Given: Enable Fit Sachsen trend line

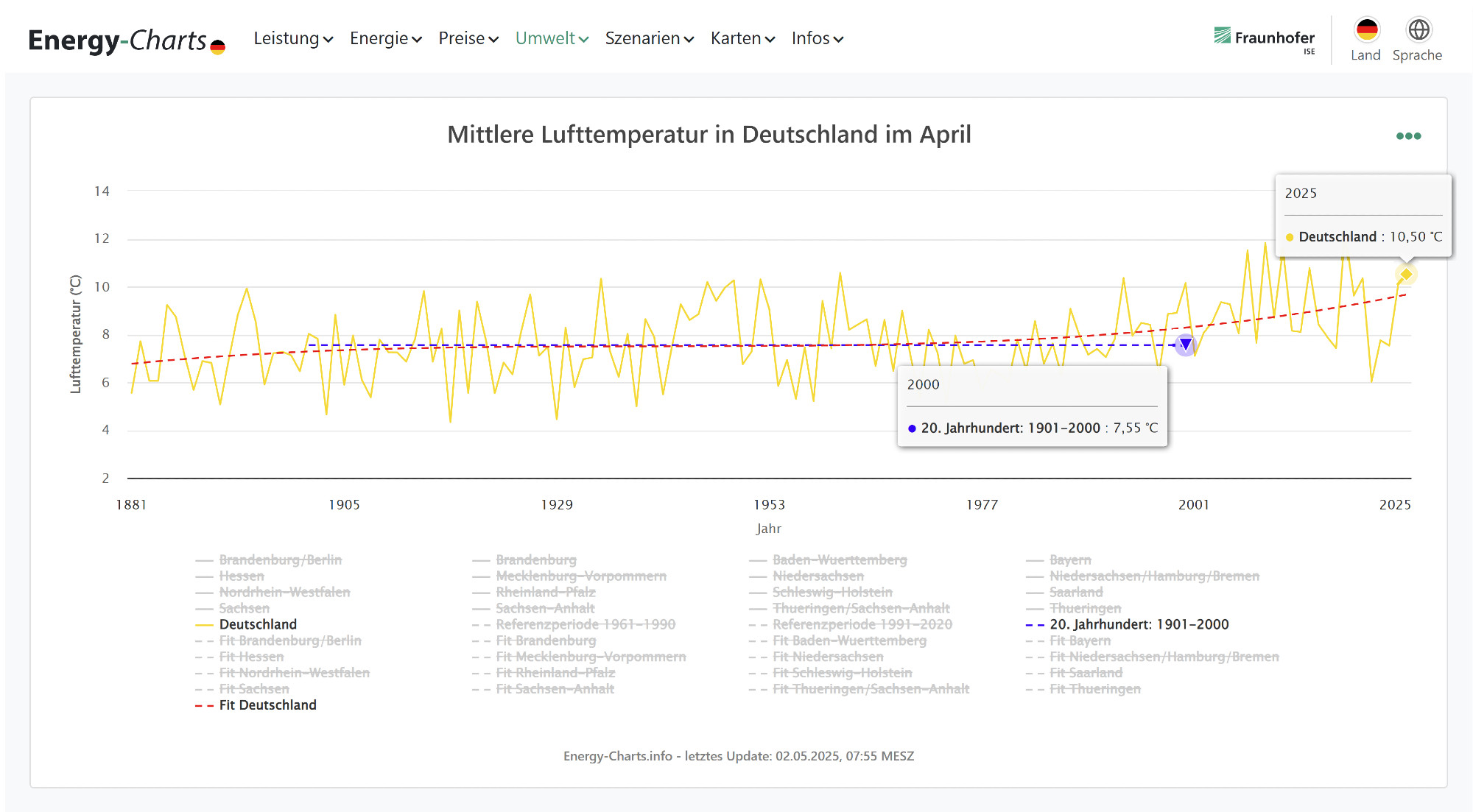Looking at the screenshot, I should (x=242, y=689).
